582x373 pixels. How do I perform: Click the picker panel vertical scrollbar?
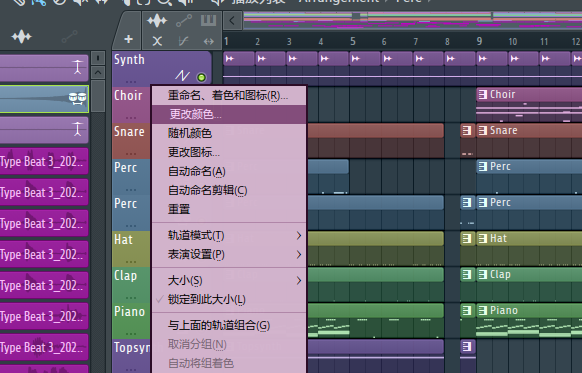98,96
